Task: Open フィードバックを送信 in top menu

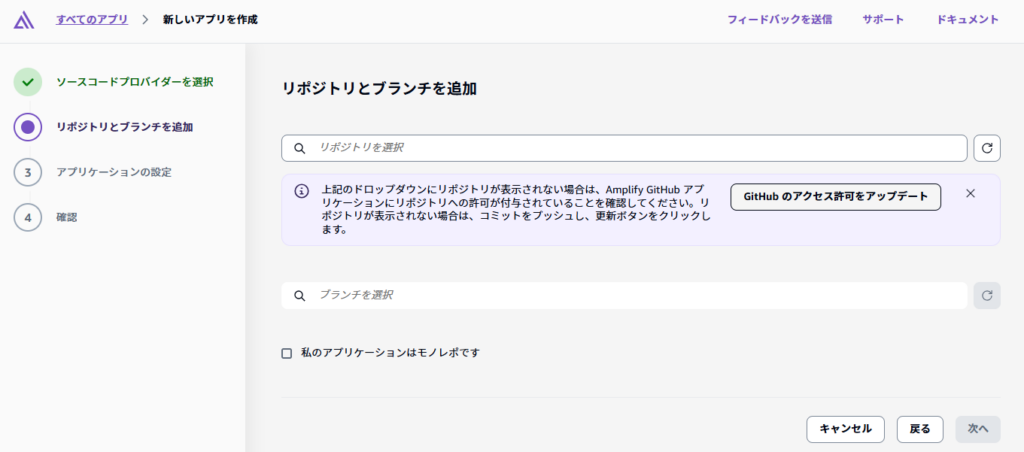Action: pos(779,19)
